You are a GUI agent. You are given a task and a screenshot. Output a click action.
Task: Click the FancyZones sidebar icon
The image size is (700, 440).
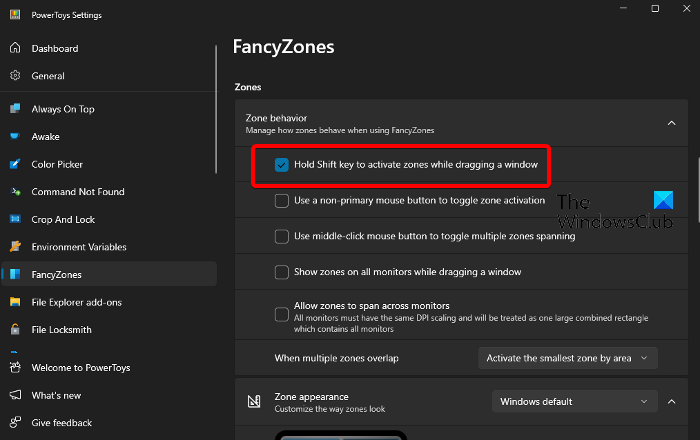15,274
